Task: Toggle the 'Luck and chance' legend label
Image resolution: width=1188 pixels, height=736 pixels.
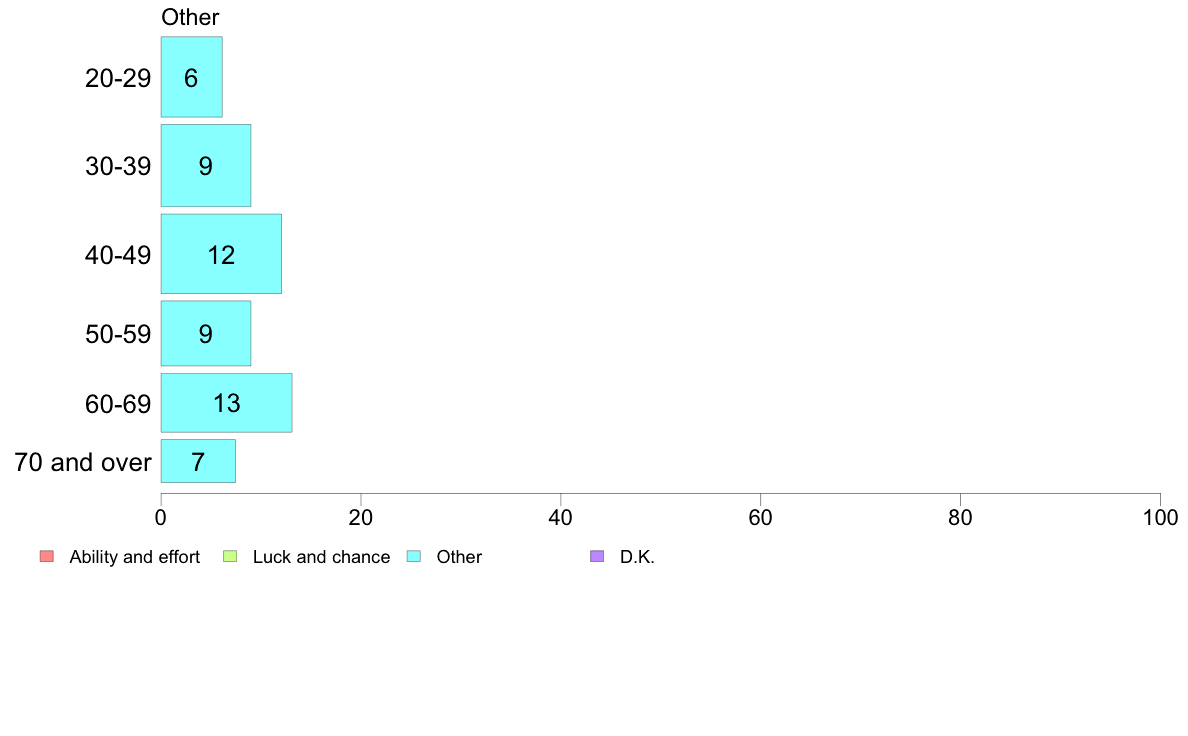Action: (x=321, y=557)
